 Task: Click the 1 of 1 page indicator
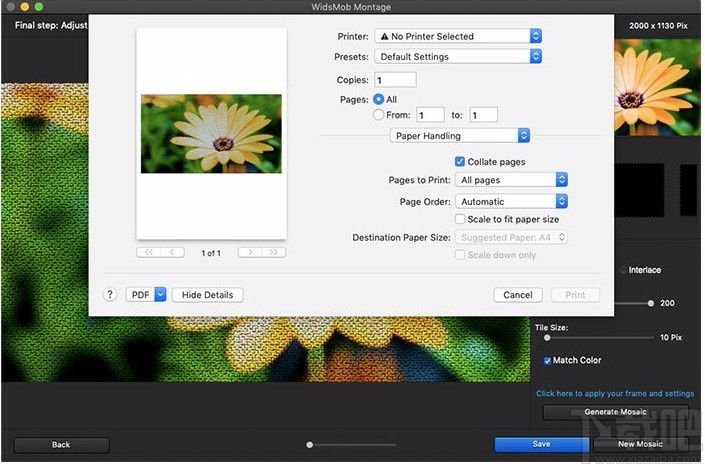211,253
